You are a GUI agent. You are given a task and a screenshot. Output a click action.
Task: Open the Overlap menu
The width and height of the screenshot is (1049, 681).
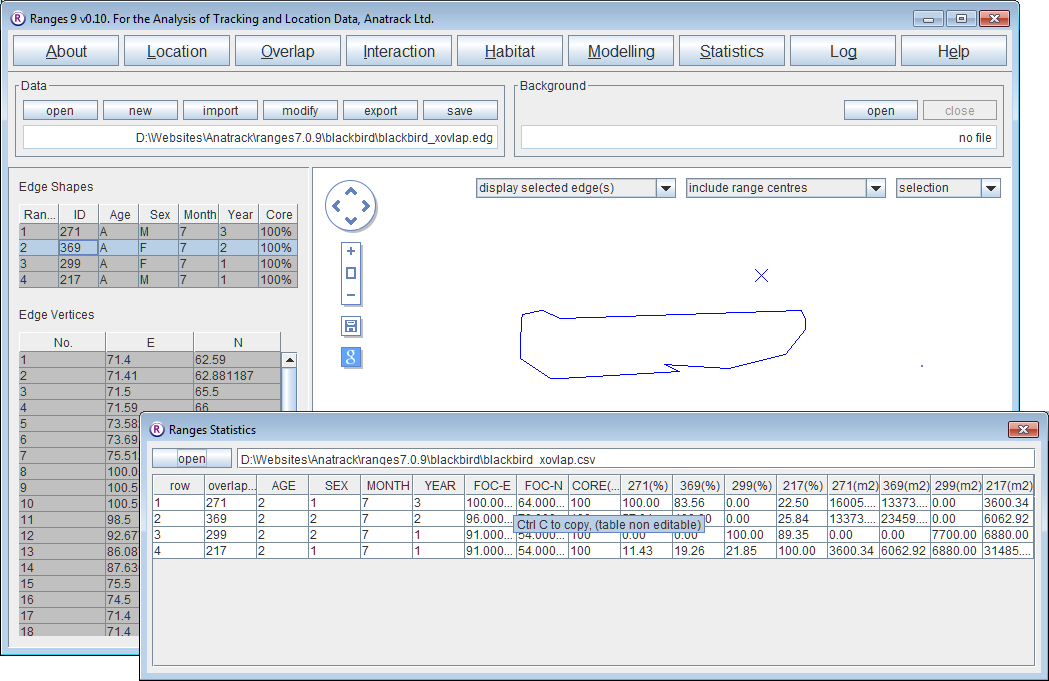pos(288,52)
